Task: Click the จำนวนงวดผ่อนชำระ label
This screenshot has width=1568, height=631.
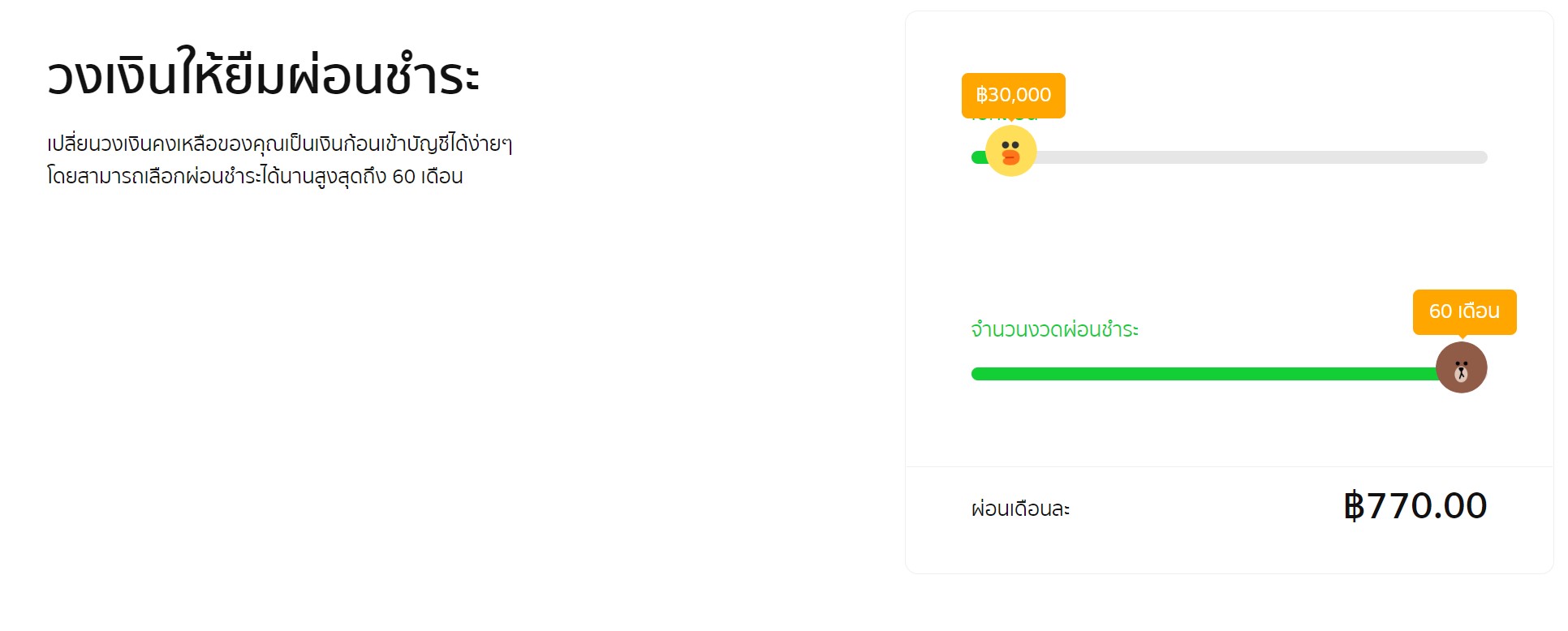Action: click(x=1054, y=330)
